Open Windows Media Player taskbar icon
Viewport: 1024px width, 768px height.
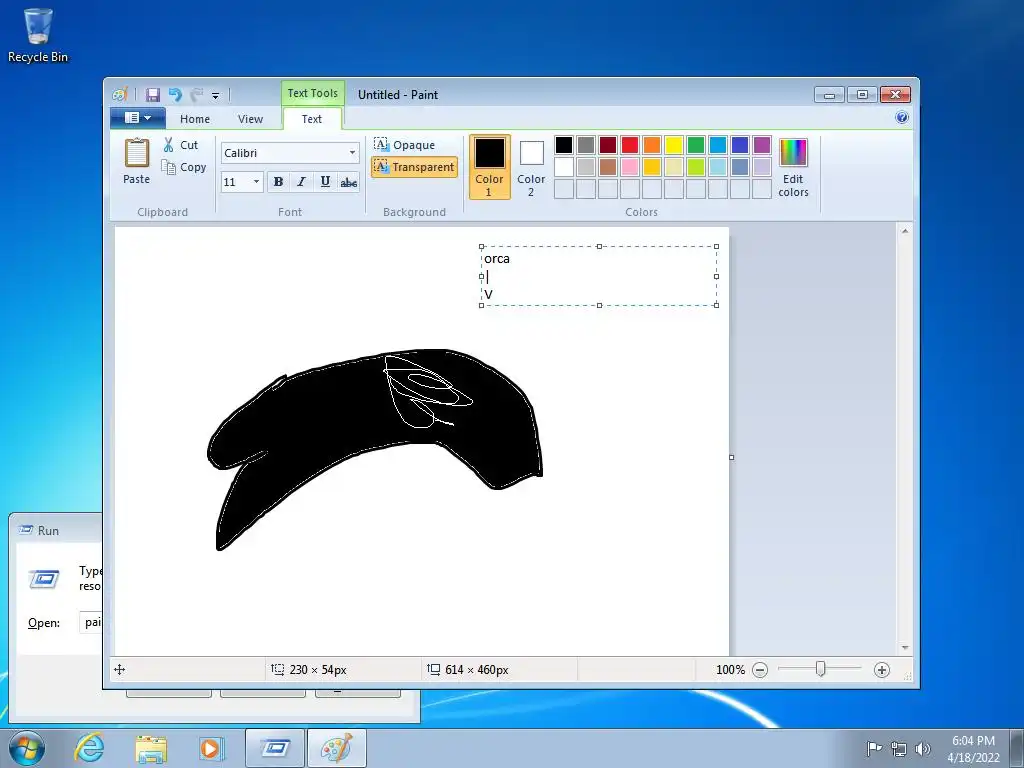(x=211, y=748)
